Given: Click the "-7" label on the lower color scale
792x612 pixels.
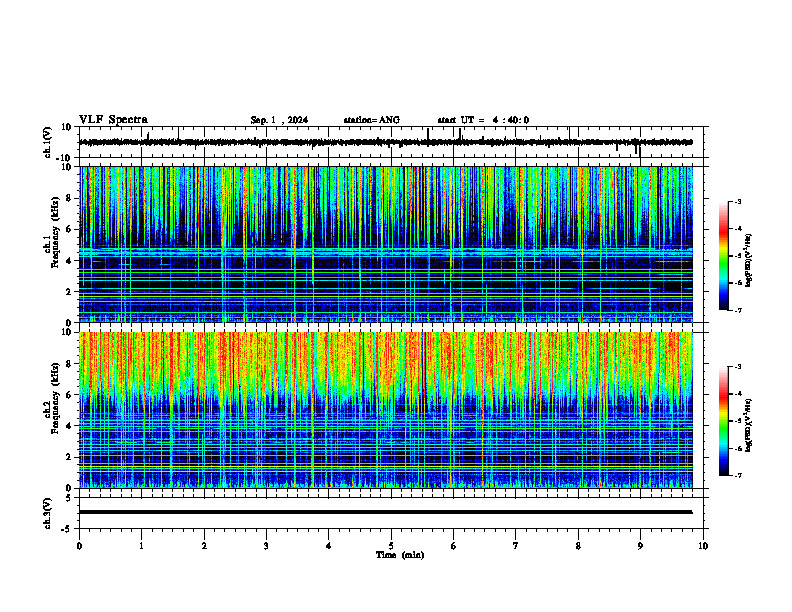Looking at the screenshot, I should coord(737,476).
